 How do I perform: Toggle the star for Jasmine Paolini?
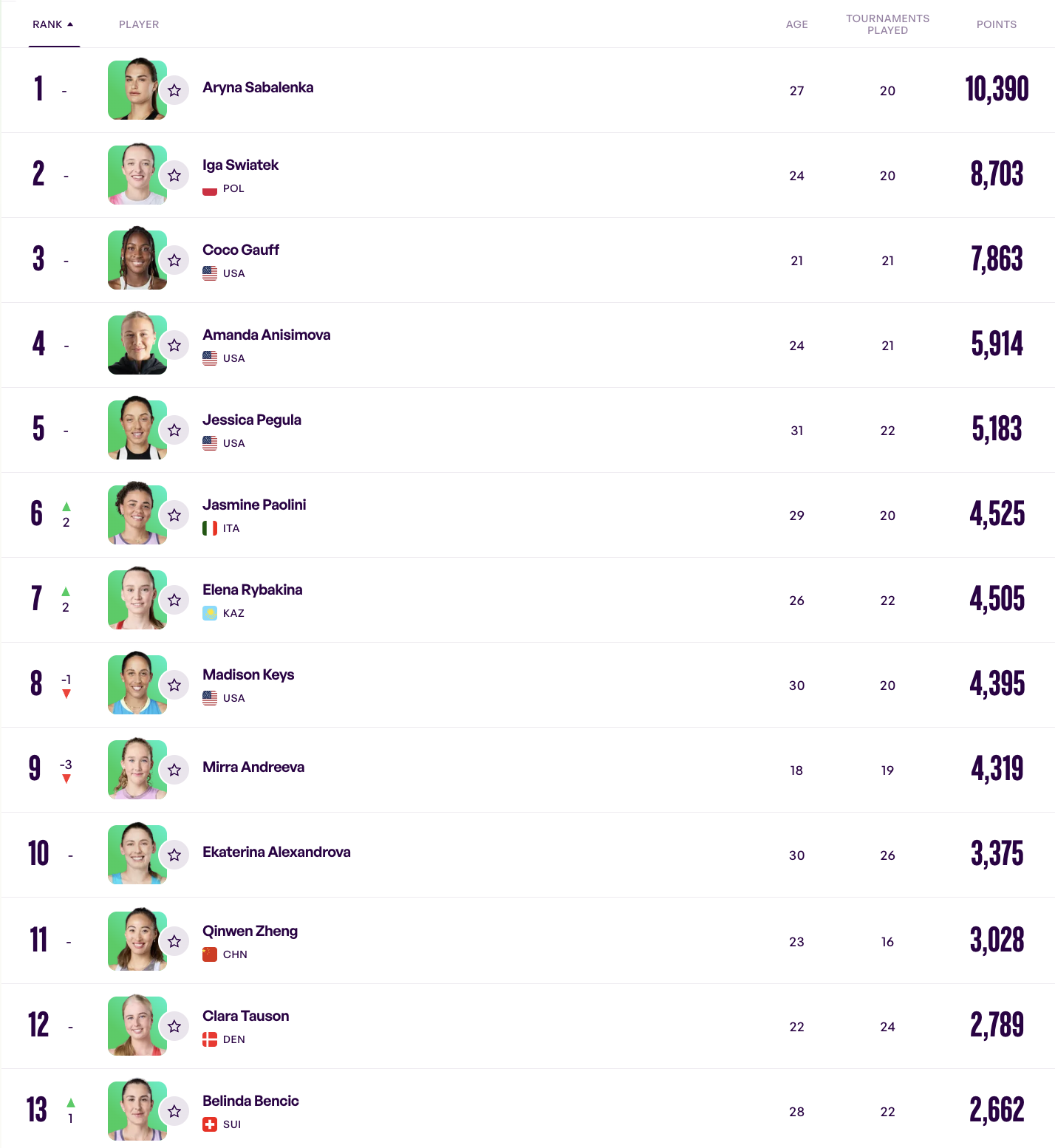click(x=174, y=516)
